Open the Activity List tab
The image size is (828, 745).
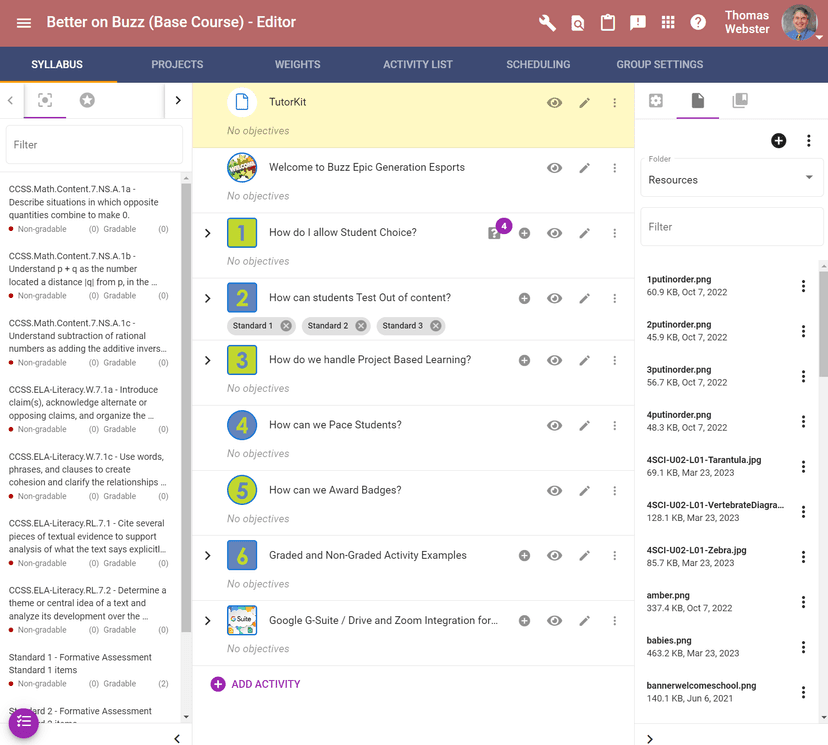point(417,64)
